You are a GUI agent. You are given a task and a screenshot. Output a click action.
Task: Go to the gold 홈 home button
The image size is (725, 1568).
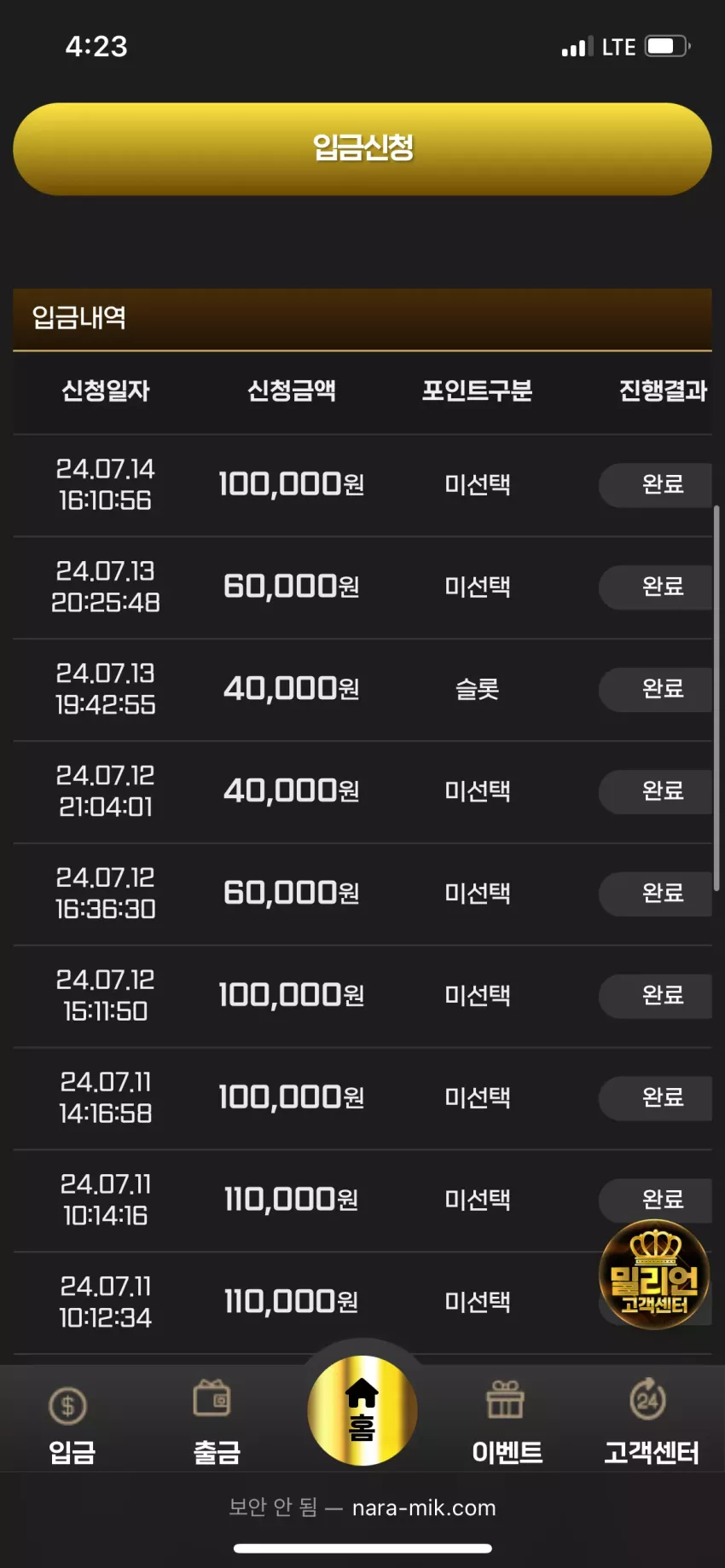click(362, 1410)
